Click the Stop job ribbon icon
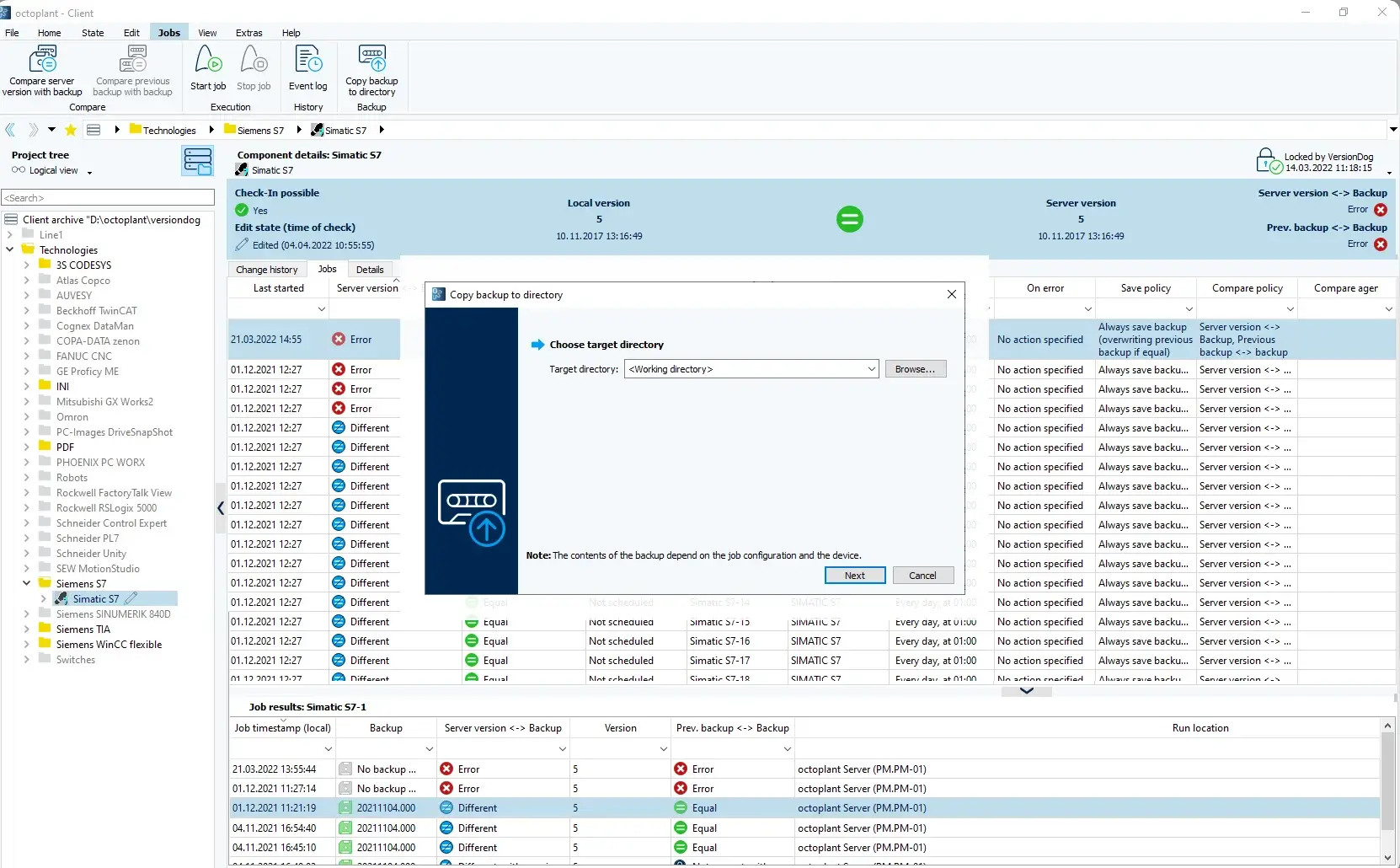Screen dimensions: 1400x868 [254, 61]
